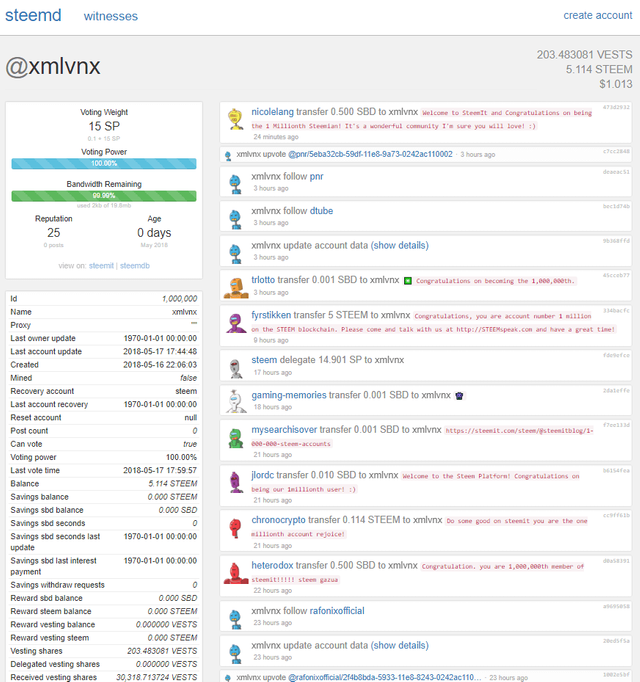Click small avatar in pnr upvote row
640x682 pixels.
tap(228, 156)
